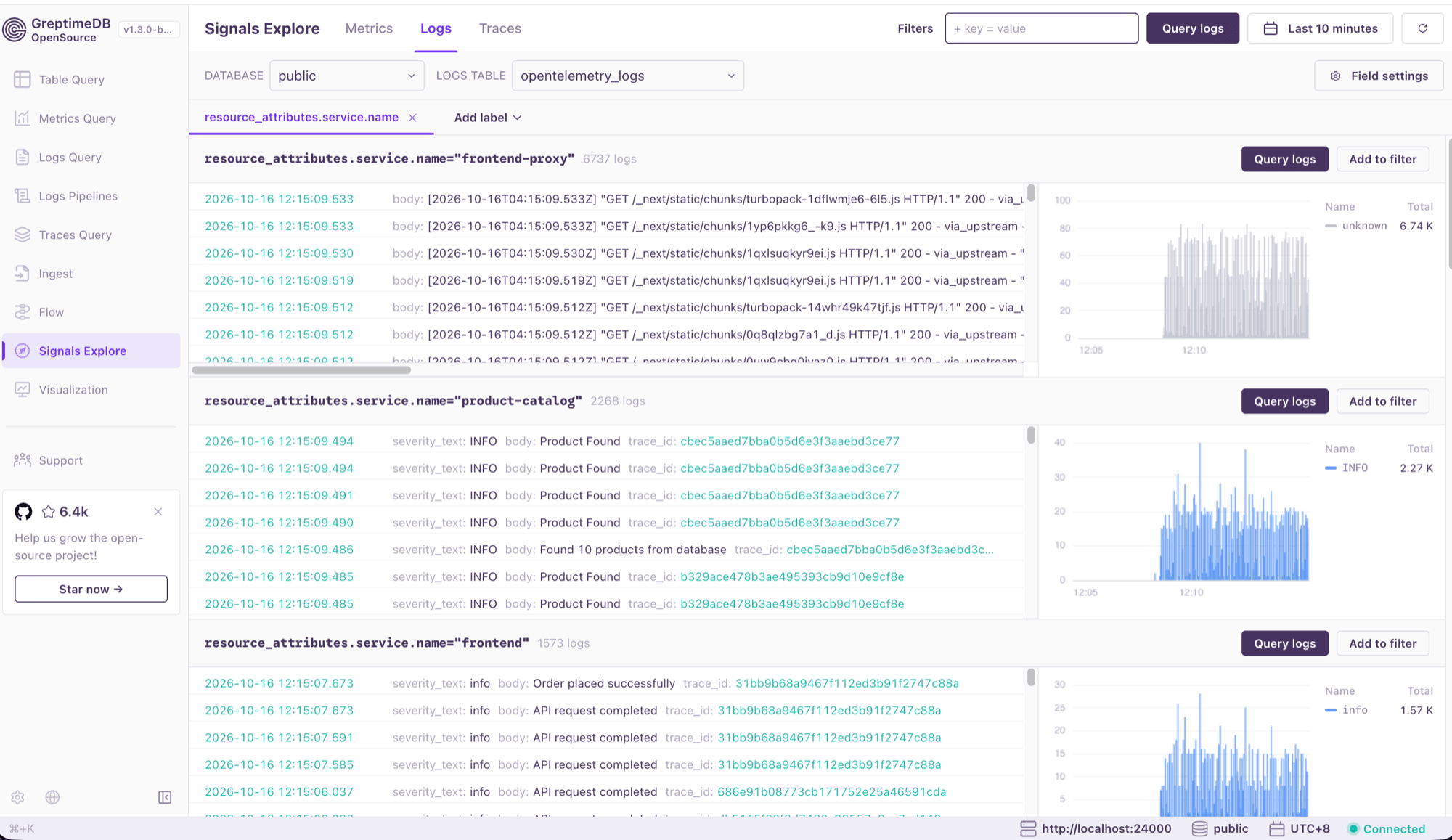Go to Logs Pipelines
This screenshot has width=1452, height=840.
[78, 196]
